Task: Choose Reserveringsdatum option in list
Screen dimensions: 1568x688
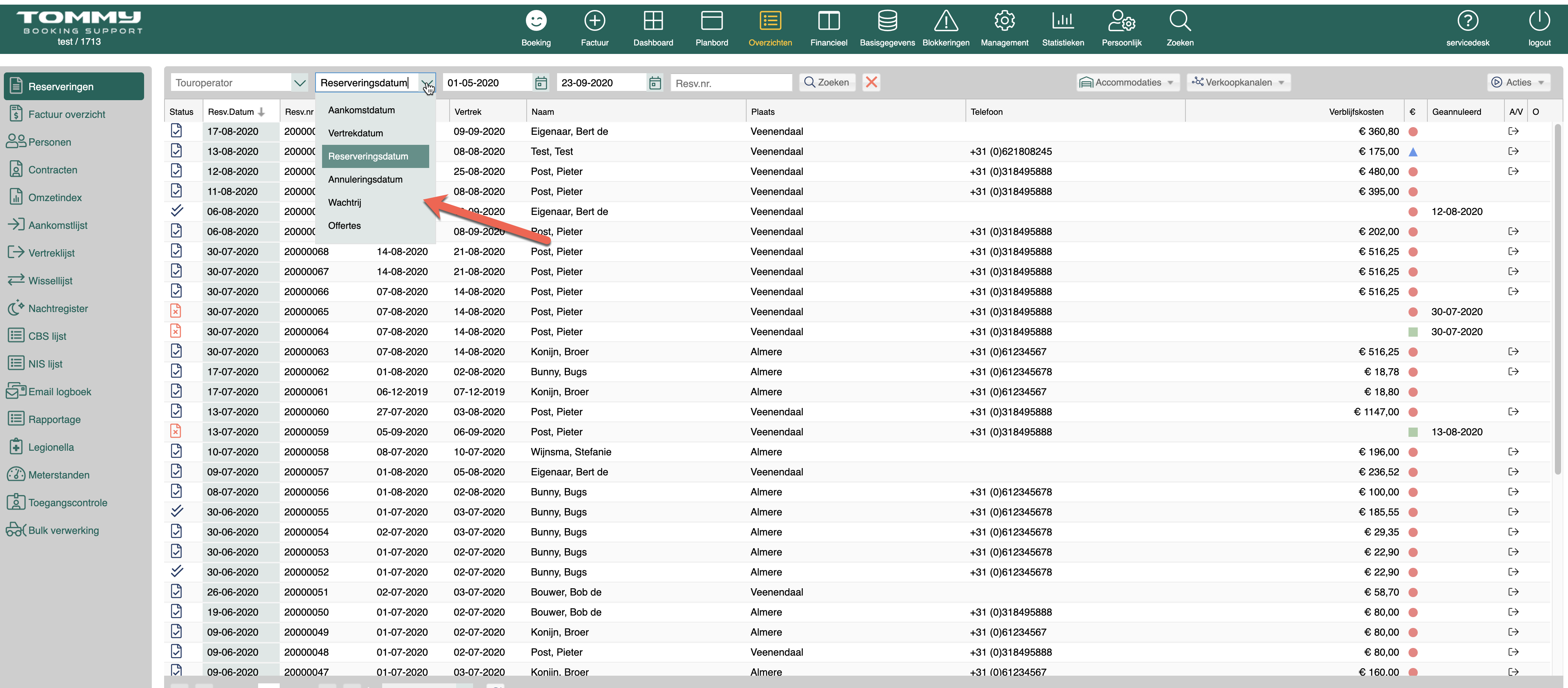Action: [376, 156]
